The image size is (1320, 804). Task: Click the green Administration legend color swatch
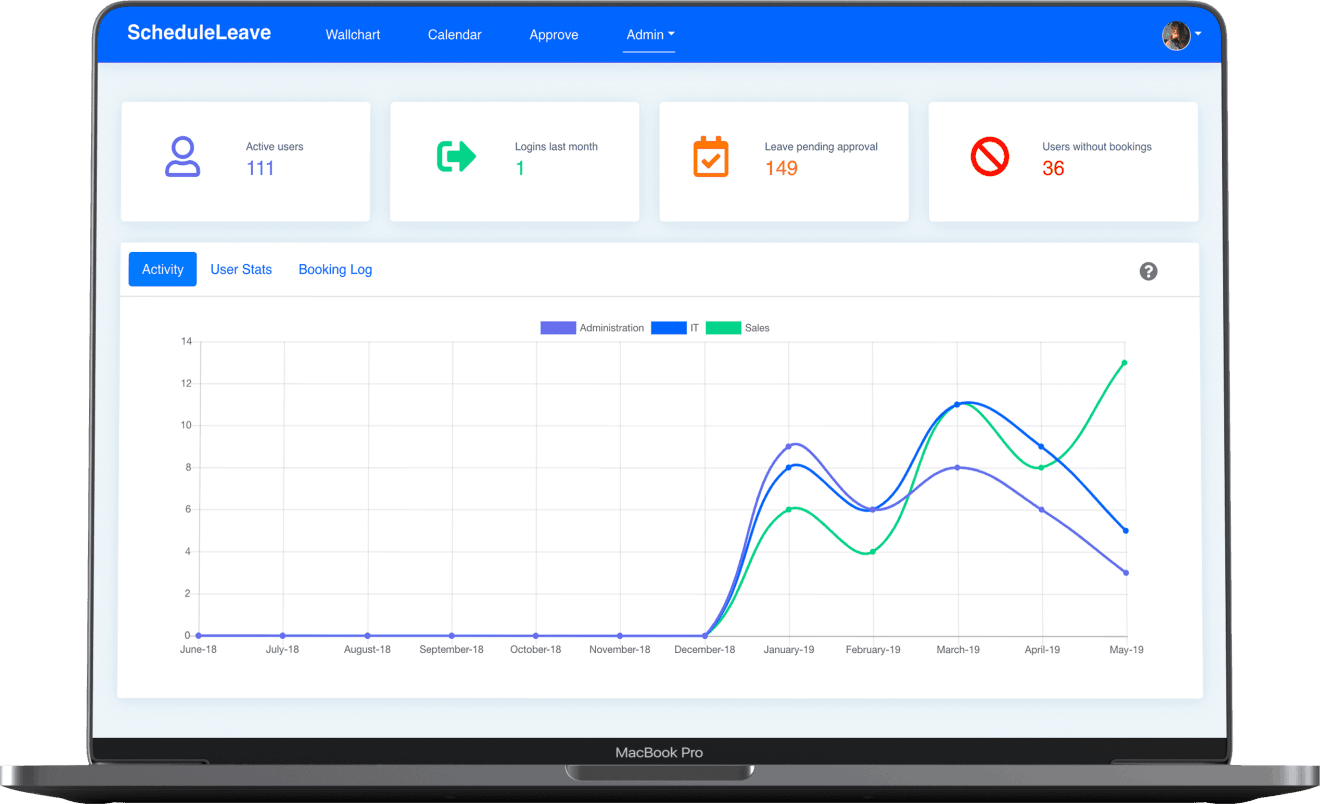(557, 327)
